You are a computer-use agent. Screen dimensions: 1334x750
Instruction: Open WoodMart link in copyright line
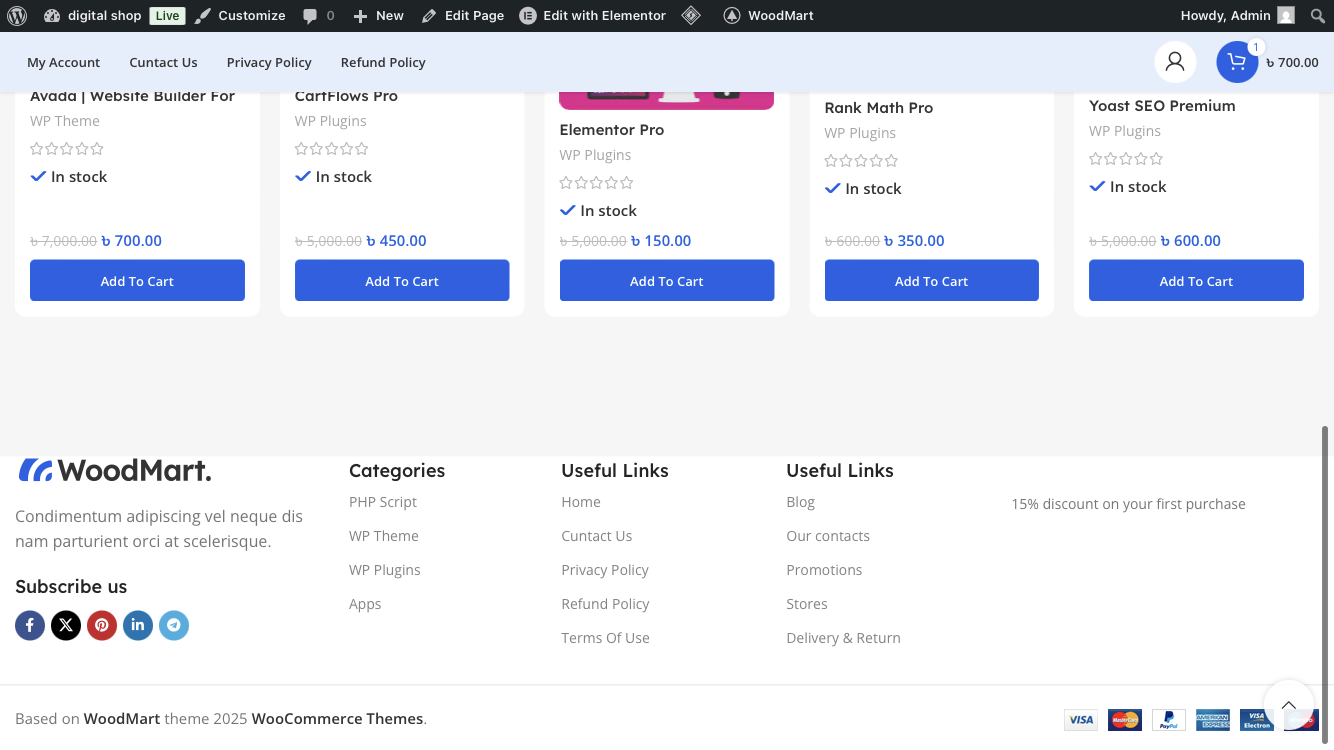point(122,719)
